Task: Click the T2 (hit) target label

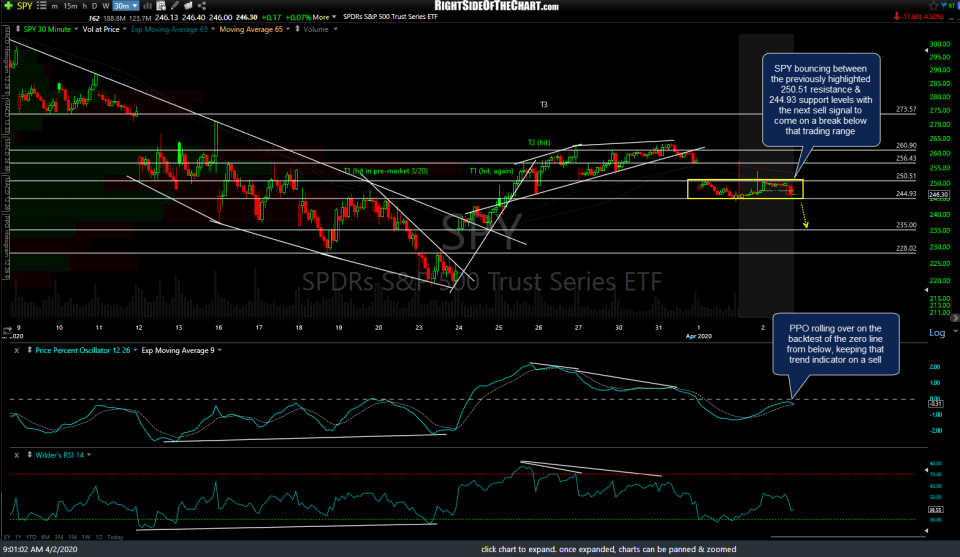Action: [539, 143]
